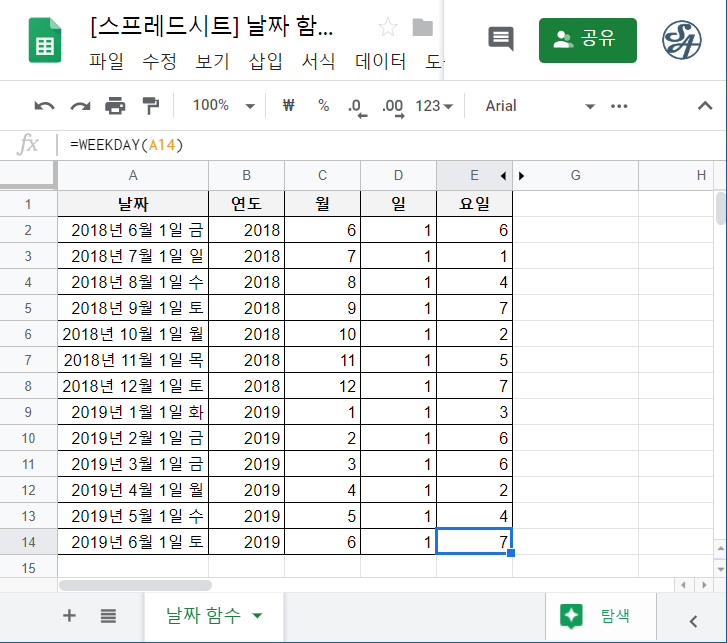The image size is (727, 643).
Task: Open the zoom 100% dropdown
Action: pos(223,106)
